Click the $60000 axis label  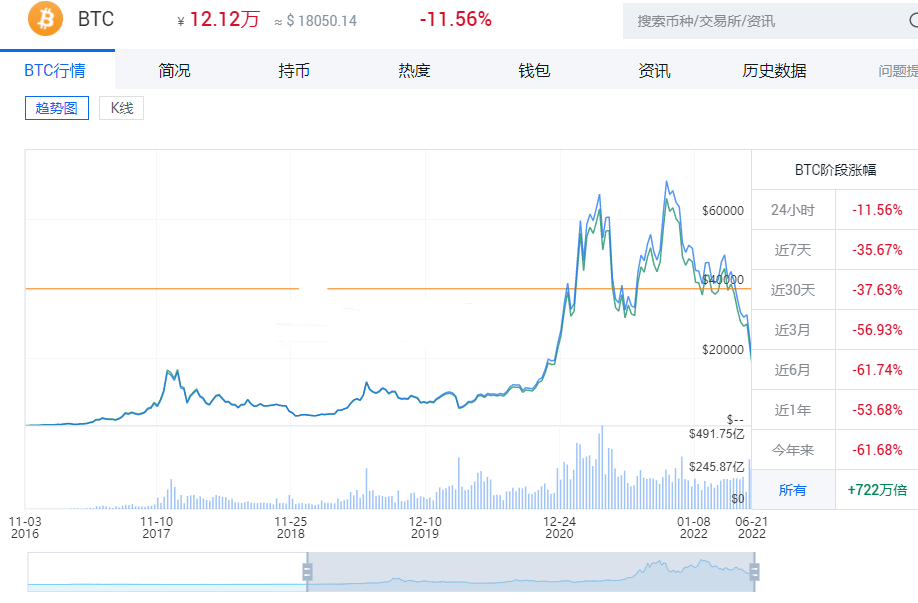point(723,211)
